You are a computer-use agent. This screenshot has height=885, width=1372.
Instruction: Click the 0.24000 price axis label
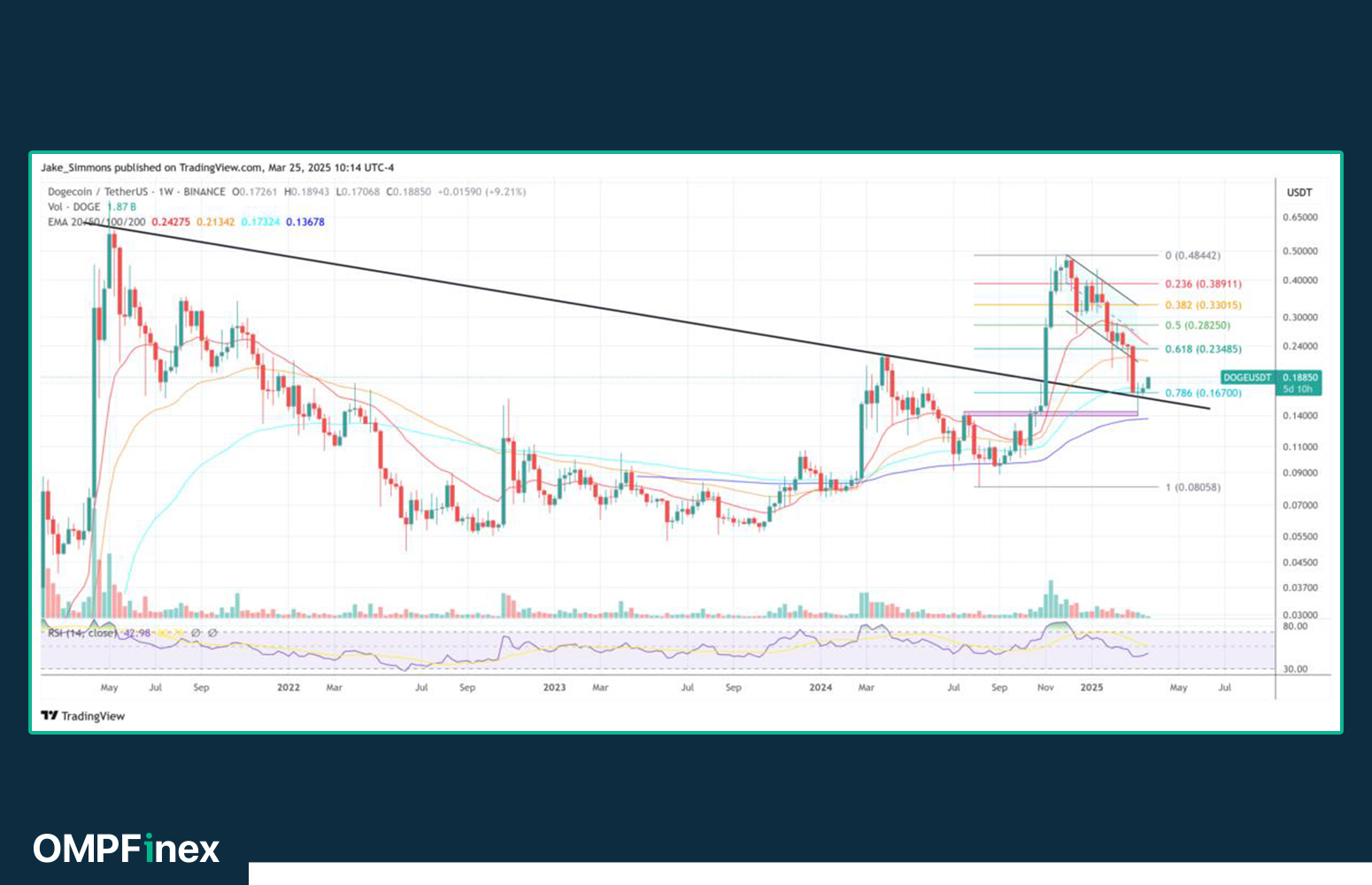coord(1299,347)
